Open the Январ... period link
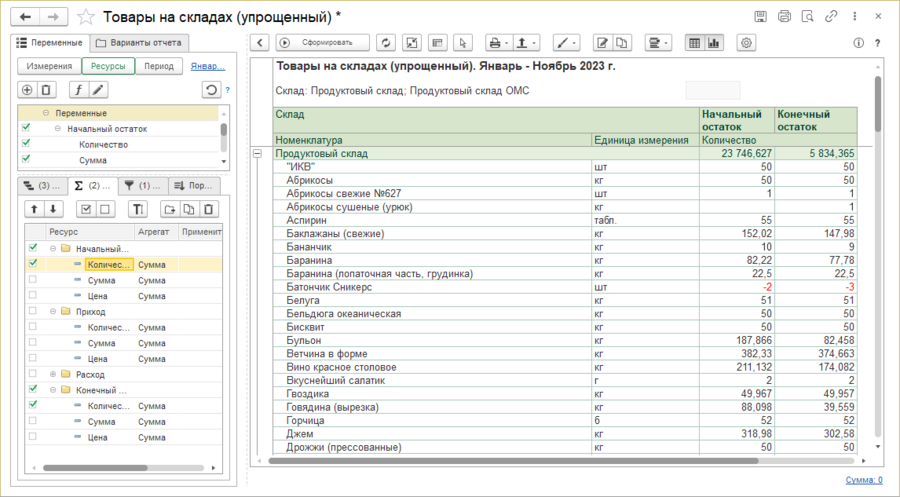The image size is (900, 497). tap(208, 66)
